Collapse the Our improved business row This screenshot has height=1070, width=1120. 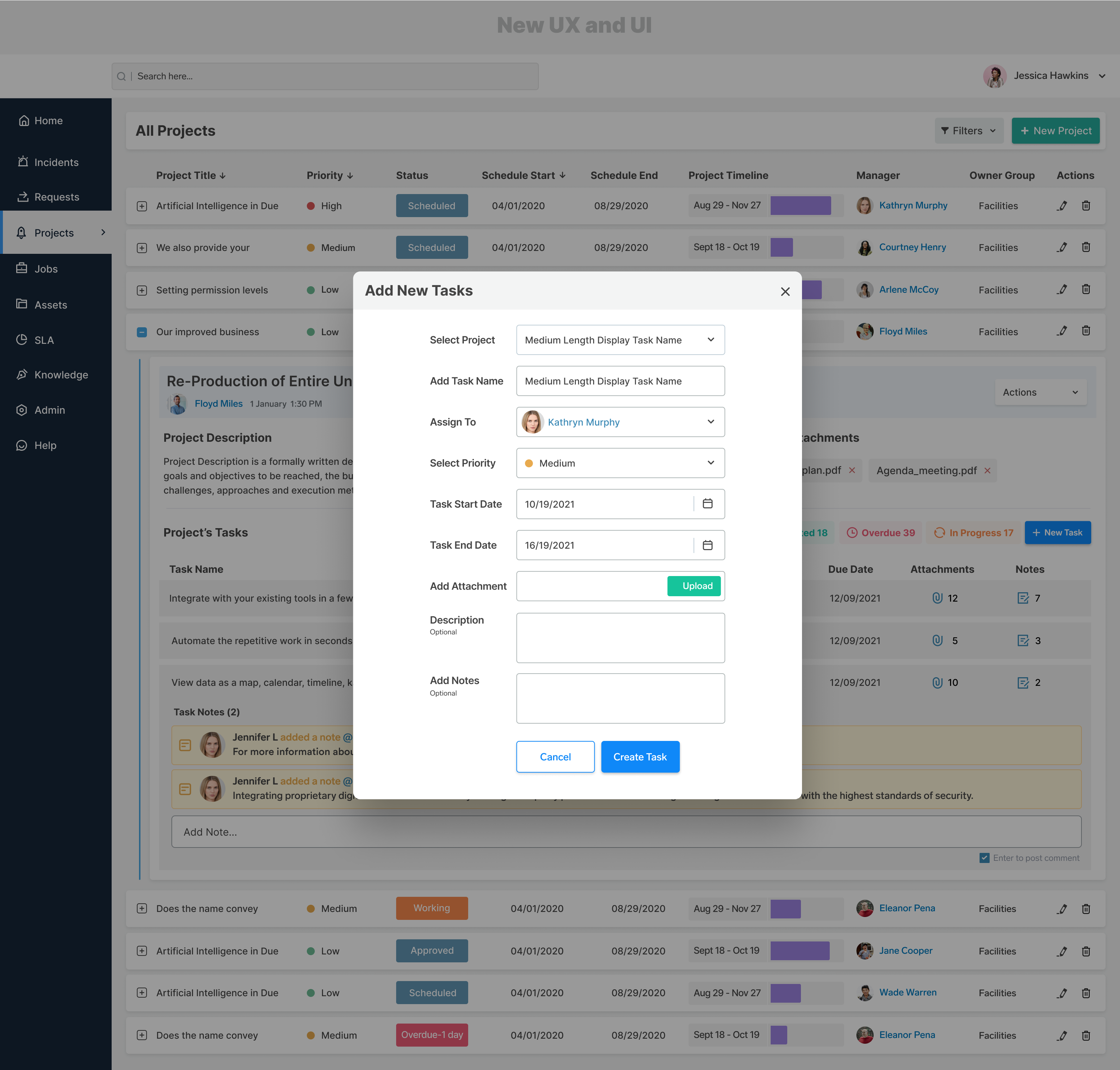pos(142,332)
